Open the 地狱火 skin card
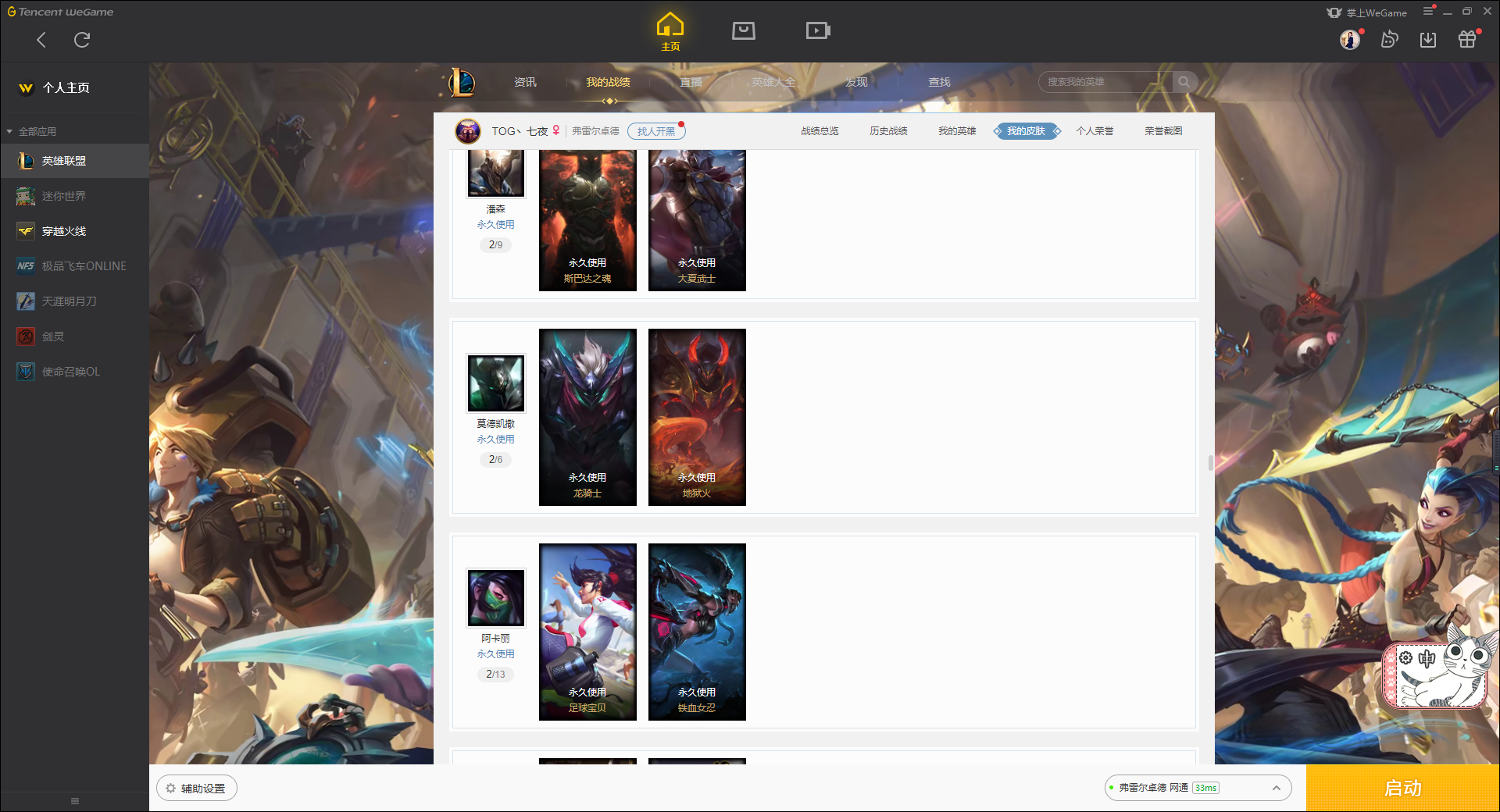Screen dimensions: 1500x812 [x=697, y=417]
